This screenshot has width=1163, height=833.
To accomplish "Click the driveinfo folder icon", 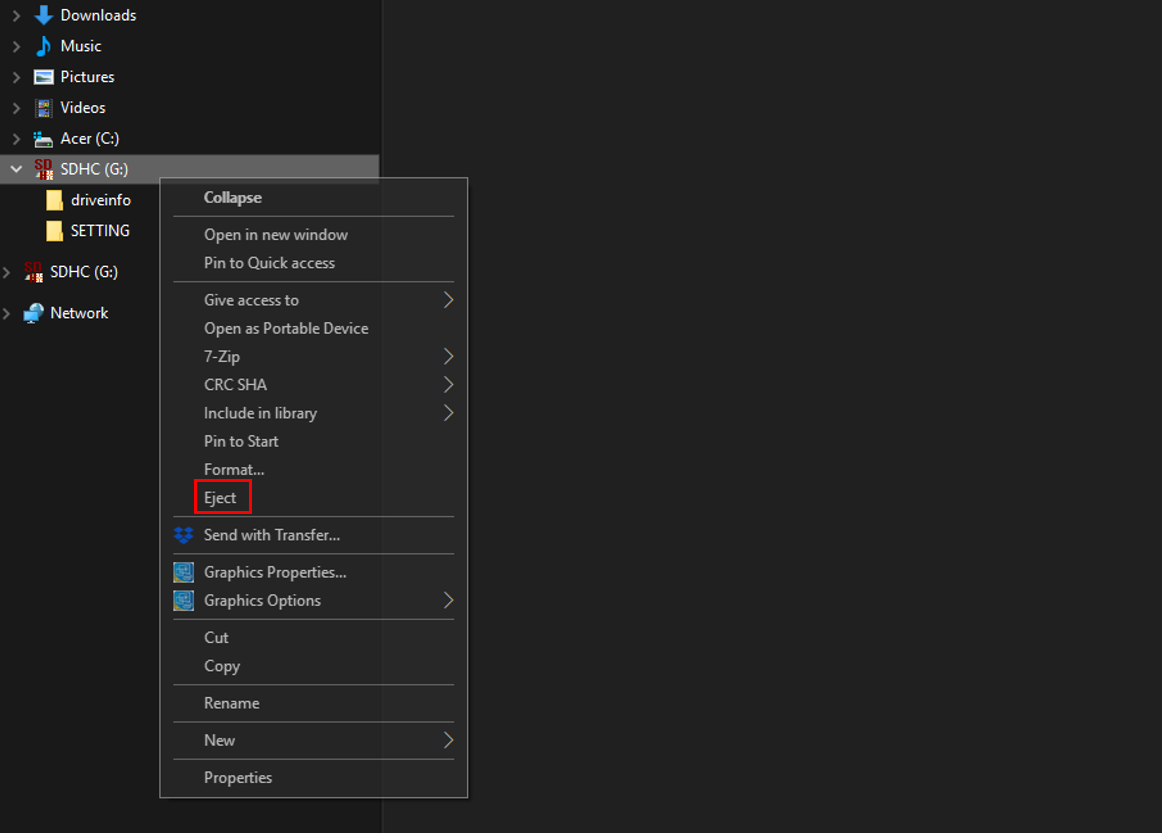I will pos(54,200).
